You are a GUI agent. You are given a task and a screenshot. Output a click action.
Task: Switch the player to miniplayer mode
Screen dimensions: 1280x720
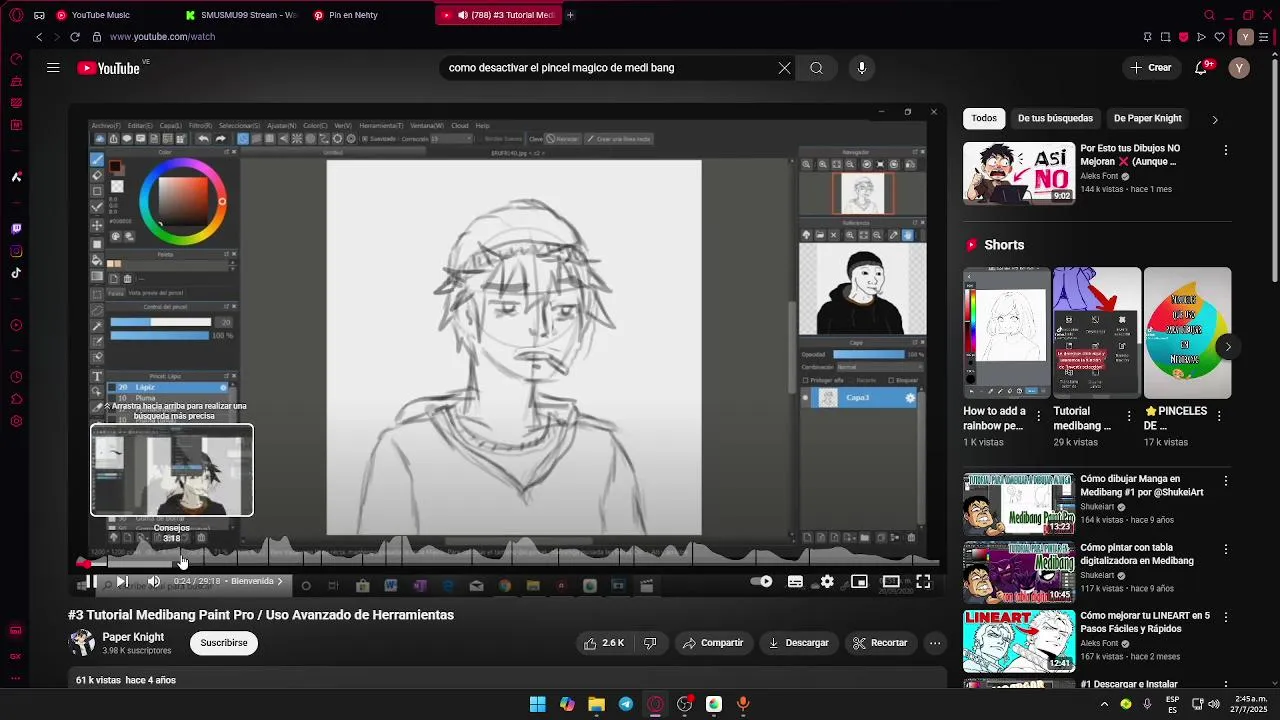[x=859, y=581]
